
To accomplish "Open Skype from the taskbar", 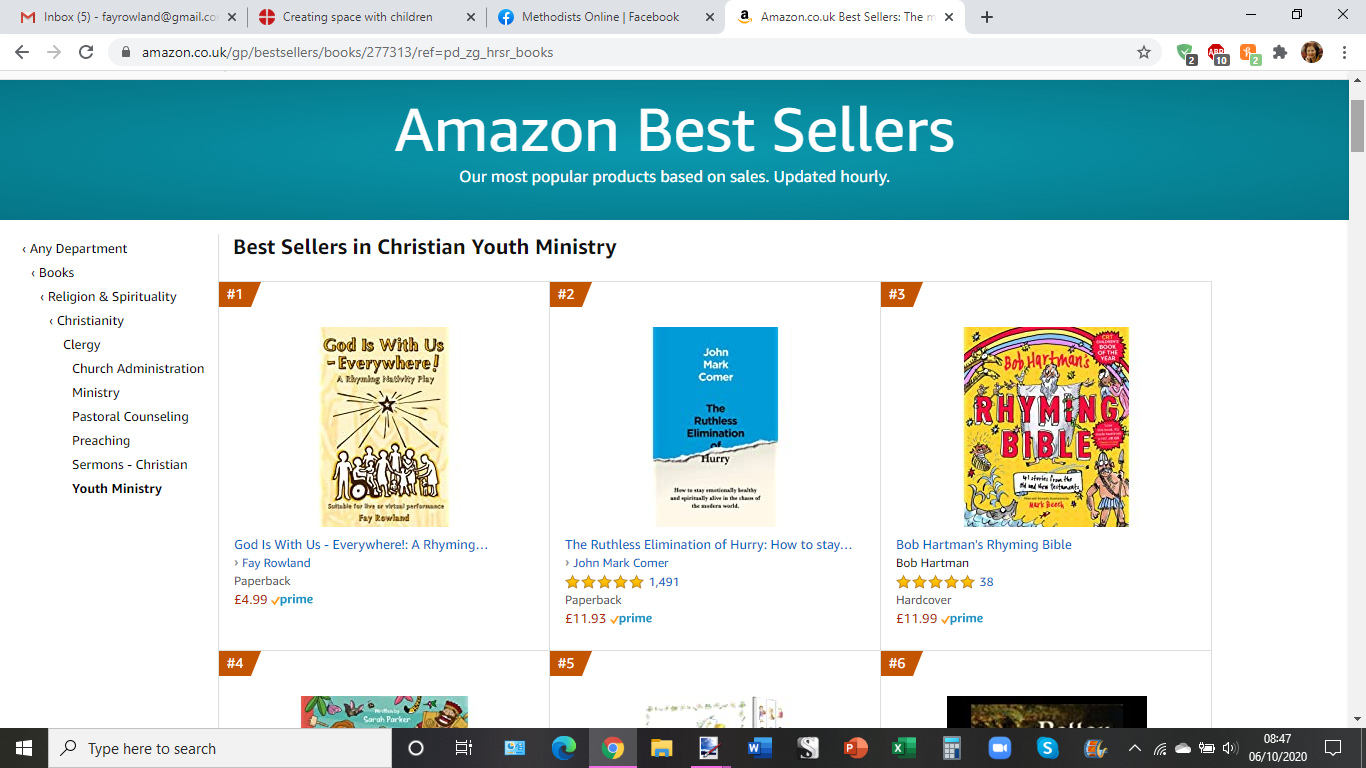I will pyautogui.click(x=1046, y=747).
